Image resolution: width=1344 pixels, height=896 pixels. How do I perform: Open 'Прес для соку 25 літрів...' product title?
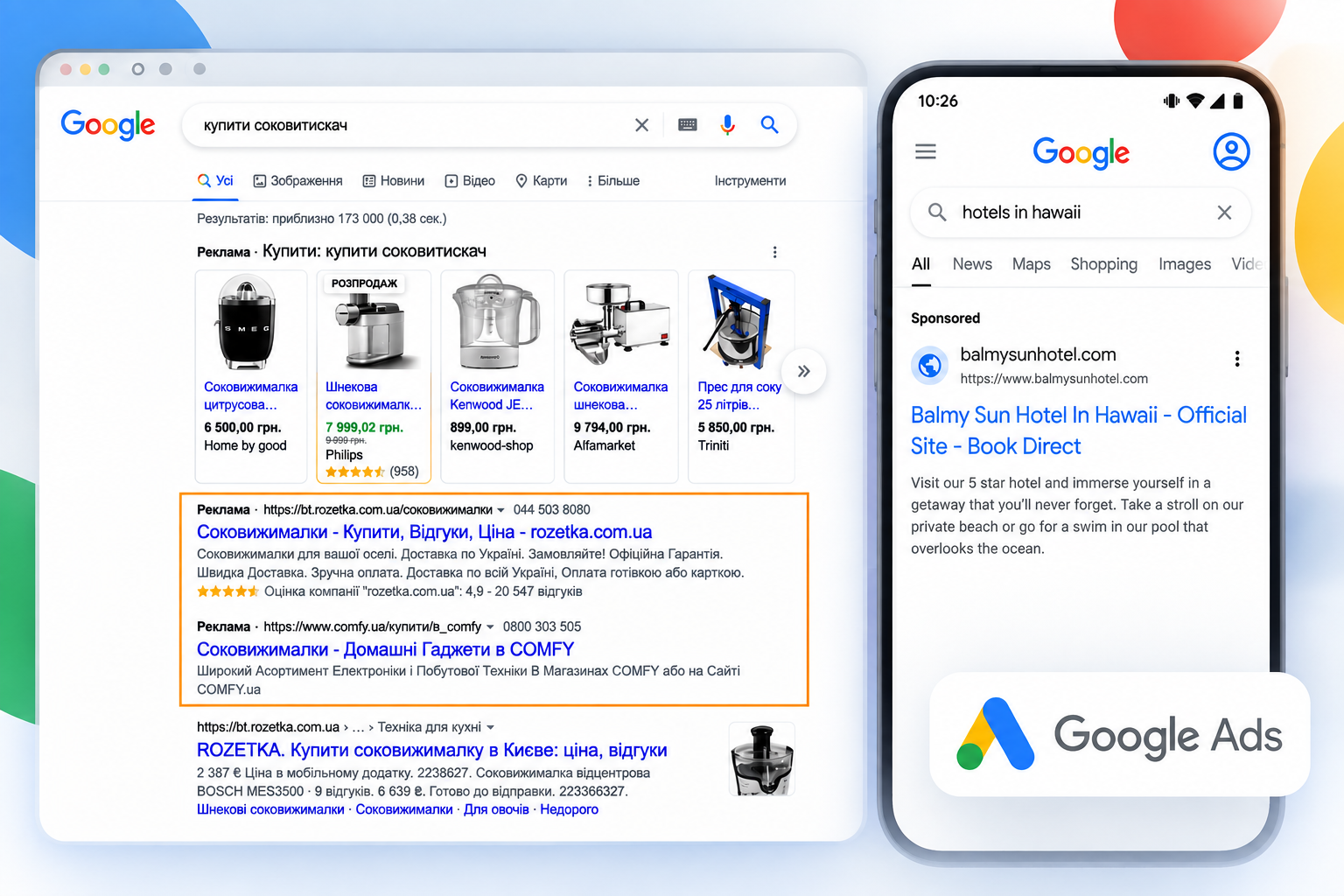pyautogui.click(x=739, y=395)
